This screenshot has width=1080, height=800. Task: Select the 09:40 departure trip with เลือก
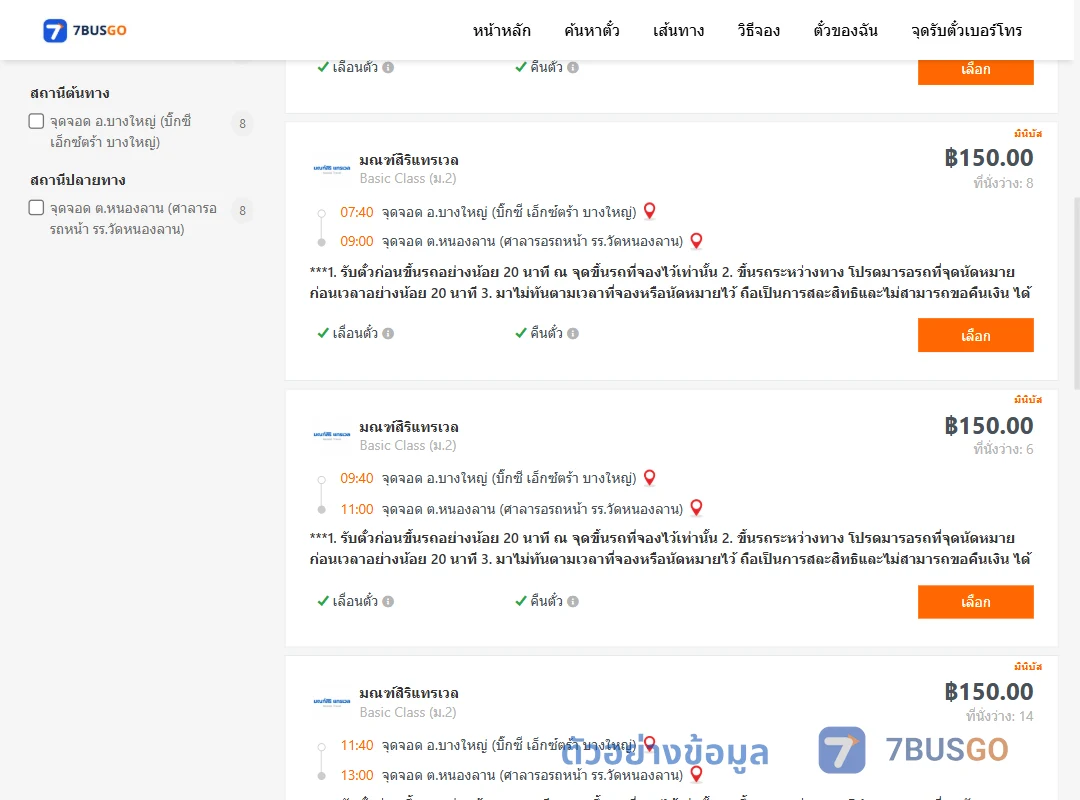[x=975, y=602]
